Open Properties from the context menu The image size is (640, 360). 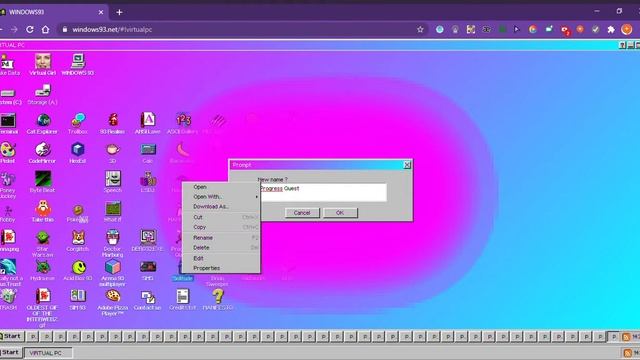click(221, 268)
